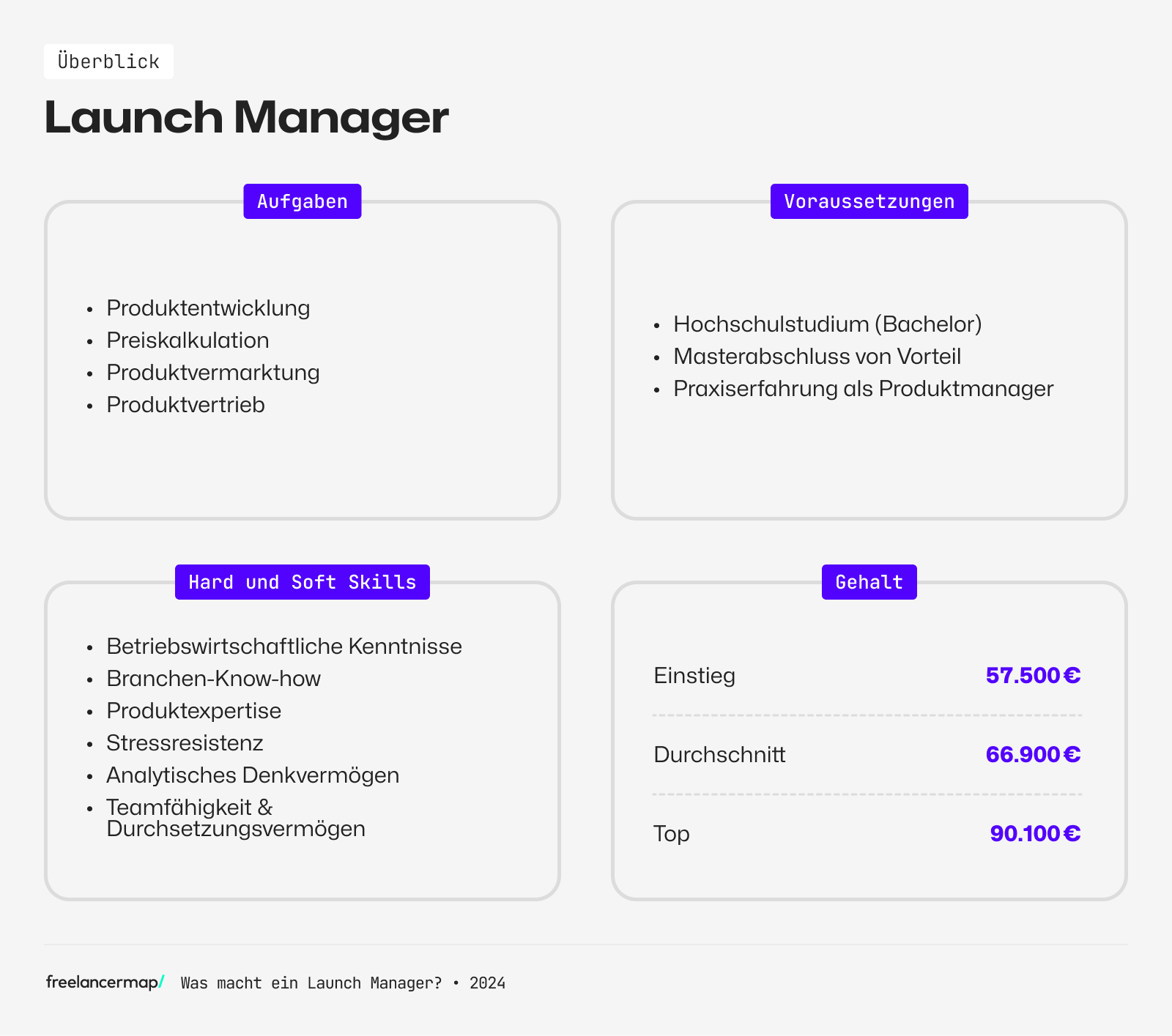This screenshot has width=1172, height=1036.
Task: Toggle the Preiskalkulation list item
Action: point(188,340)
